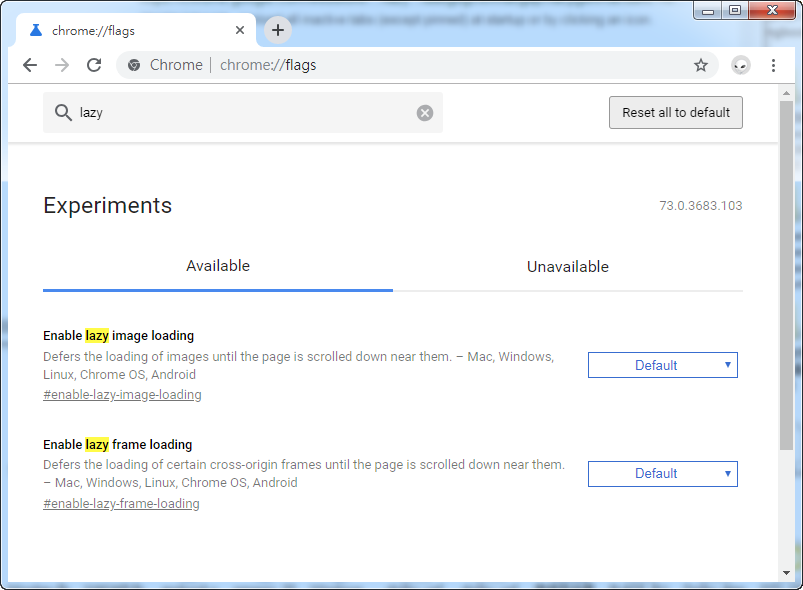Bookmark this page using the star icon

700,64
